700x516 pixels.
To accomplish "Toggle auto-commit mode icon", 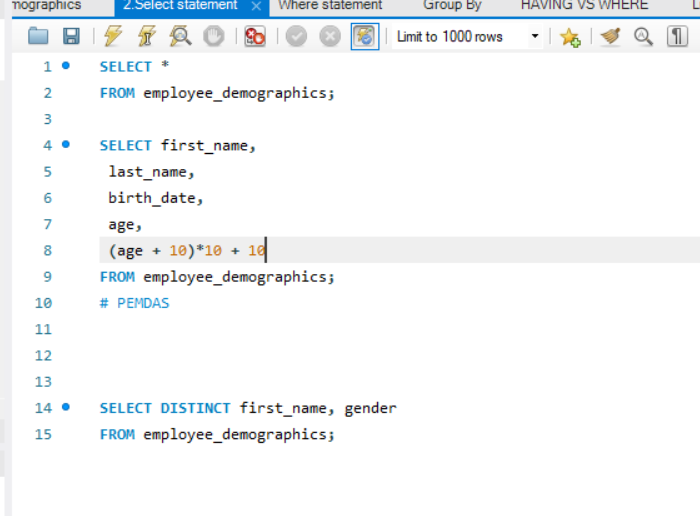I will (x=365, y=36).
